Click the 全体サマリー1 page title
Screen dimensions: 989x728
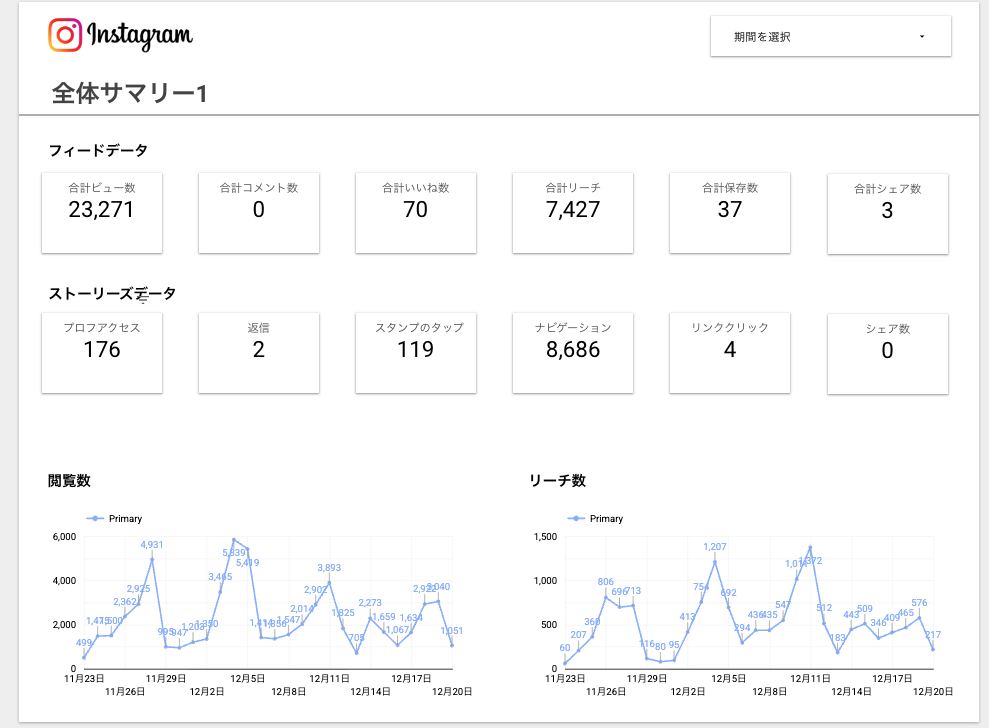(x=130, y=94)
